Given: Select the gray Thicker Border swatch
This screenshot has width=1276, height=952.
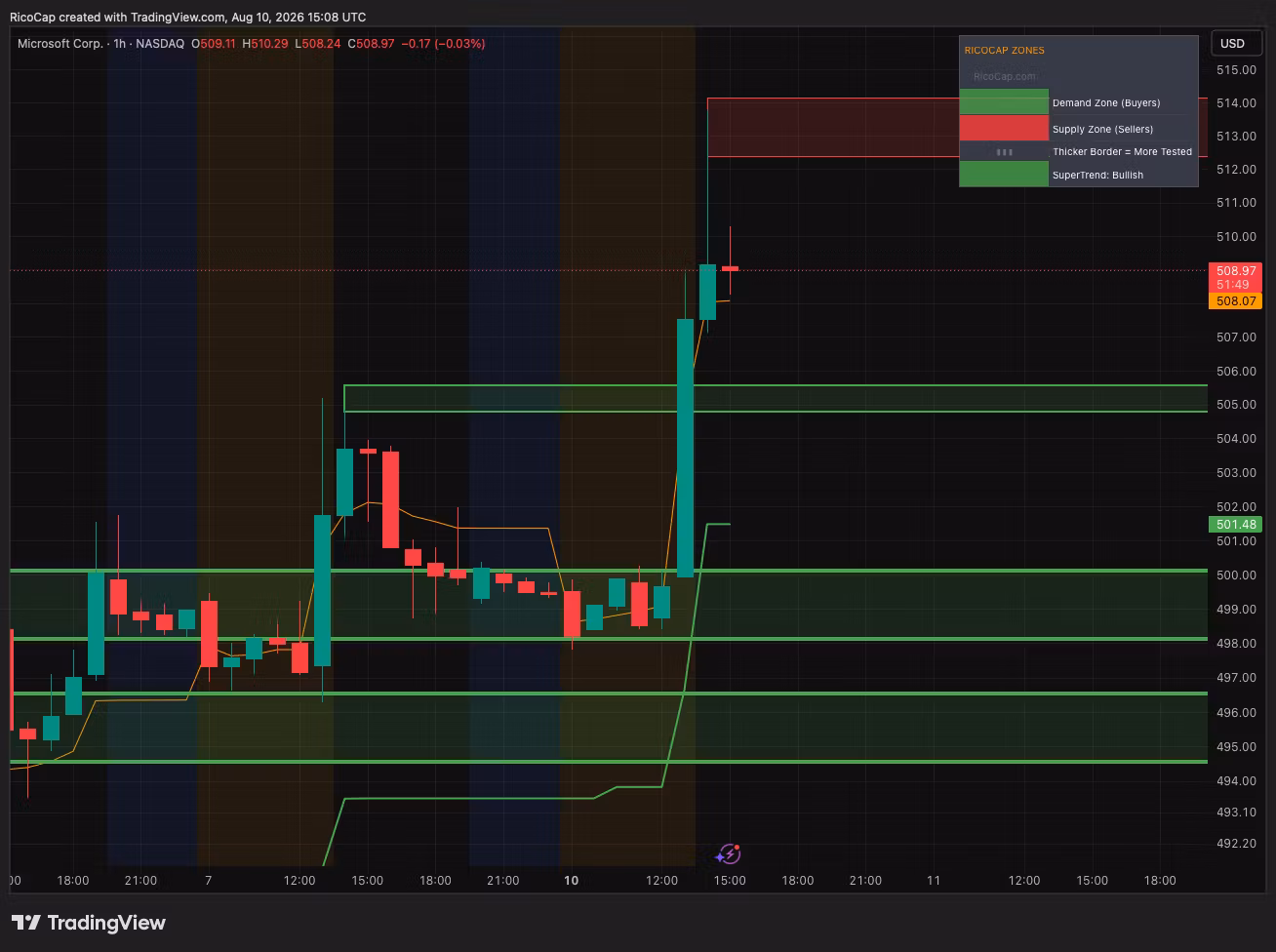Looking at the screenshot, I should click(1004, 152).
